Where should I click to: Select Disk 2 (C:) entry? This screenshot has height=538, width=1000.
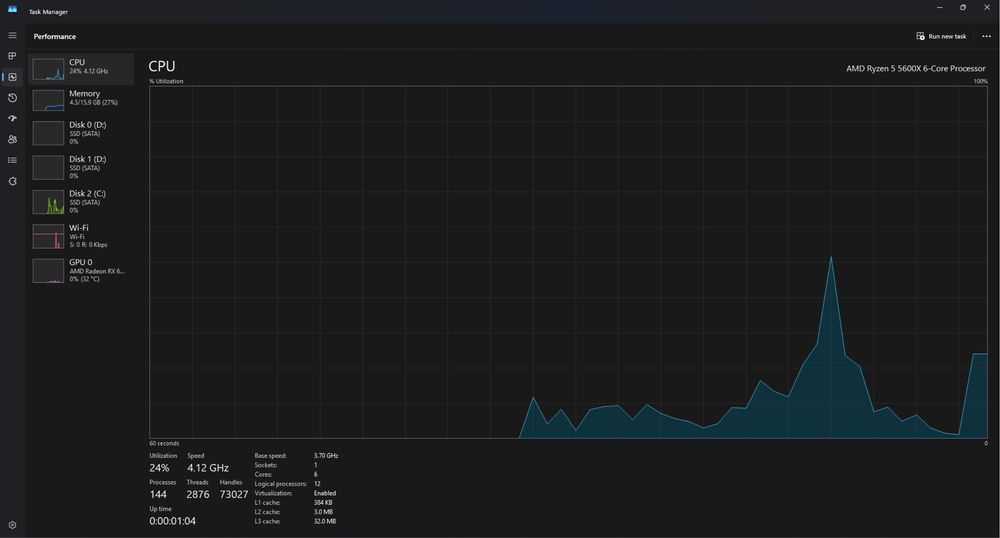point(81,201)
